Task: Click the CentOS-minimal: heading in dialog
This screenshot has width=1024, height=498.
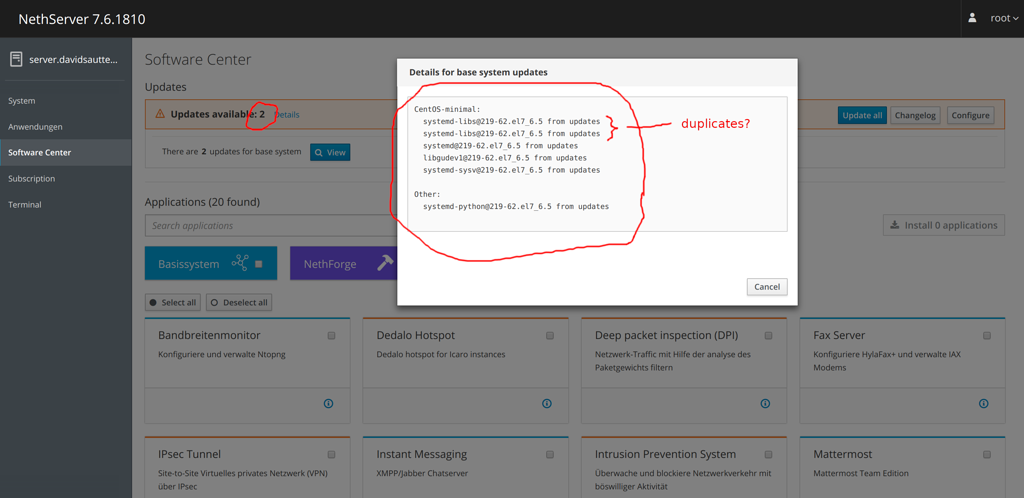Action: (447, 109)
